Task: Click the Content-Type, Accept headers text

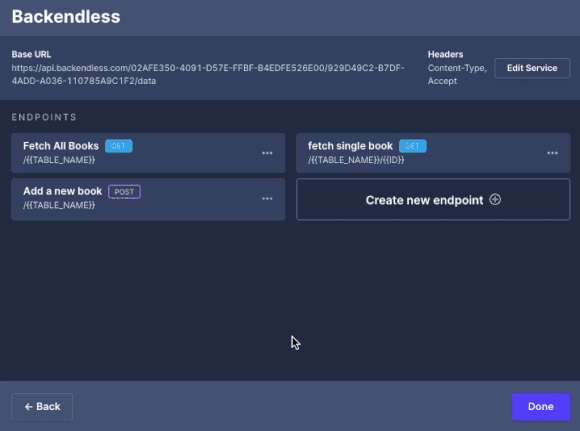Action: (457, 74)
